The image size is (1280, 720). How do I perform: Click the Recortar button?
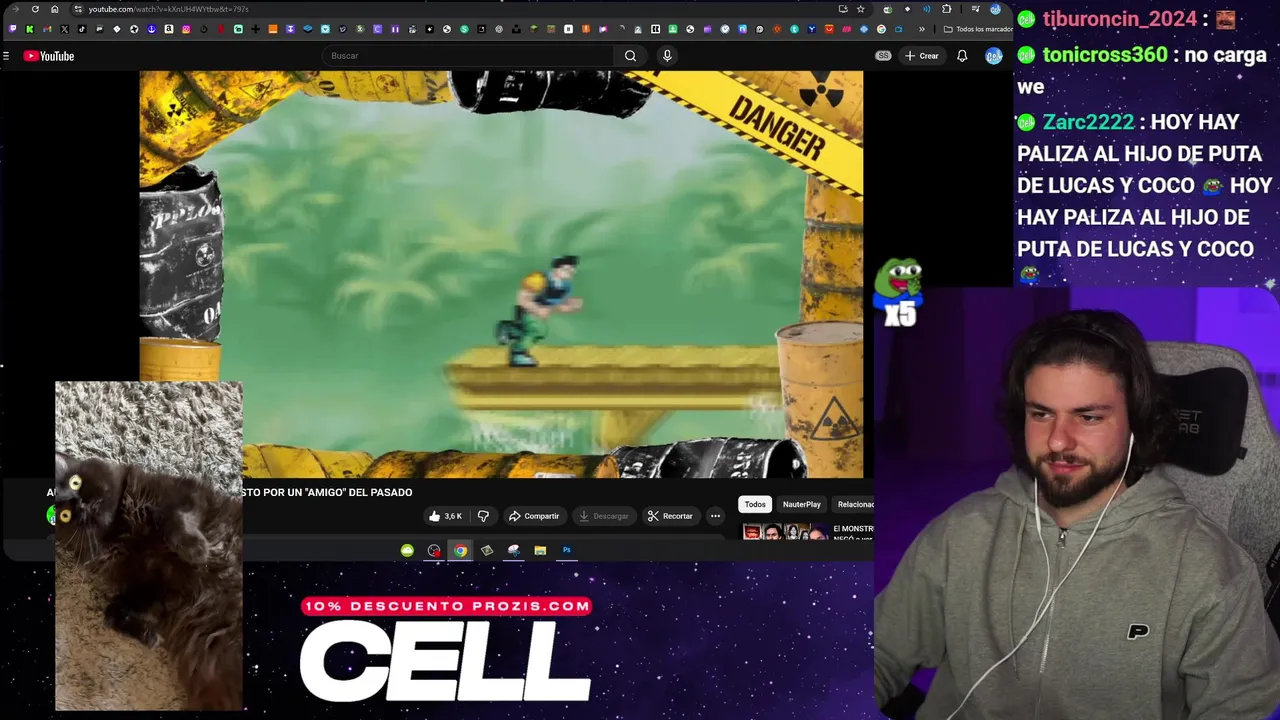[670, 516]
